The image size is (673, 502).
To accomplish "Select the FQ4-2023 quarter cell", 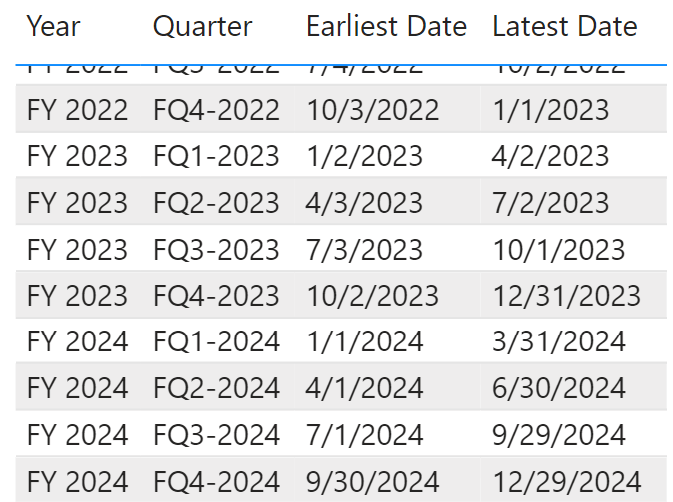I will 216,296.
